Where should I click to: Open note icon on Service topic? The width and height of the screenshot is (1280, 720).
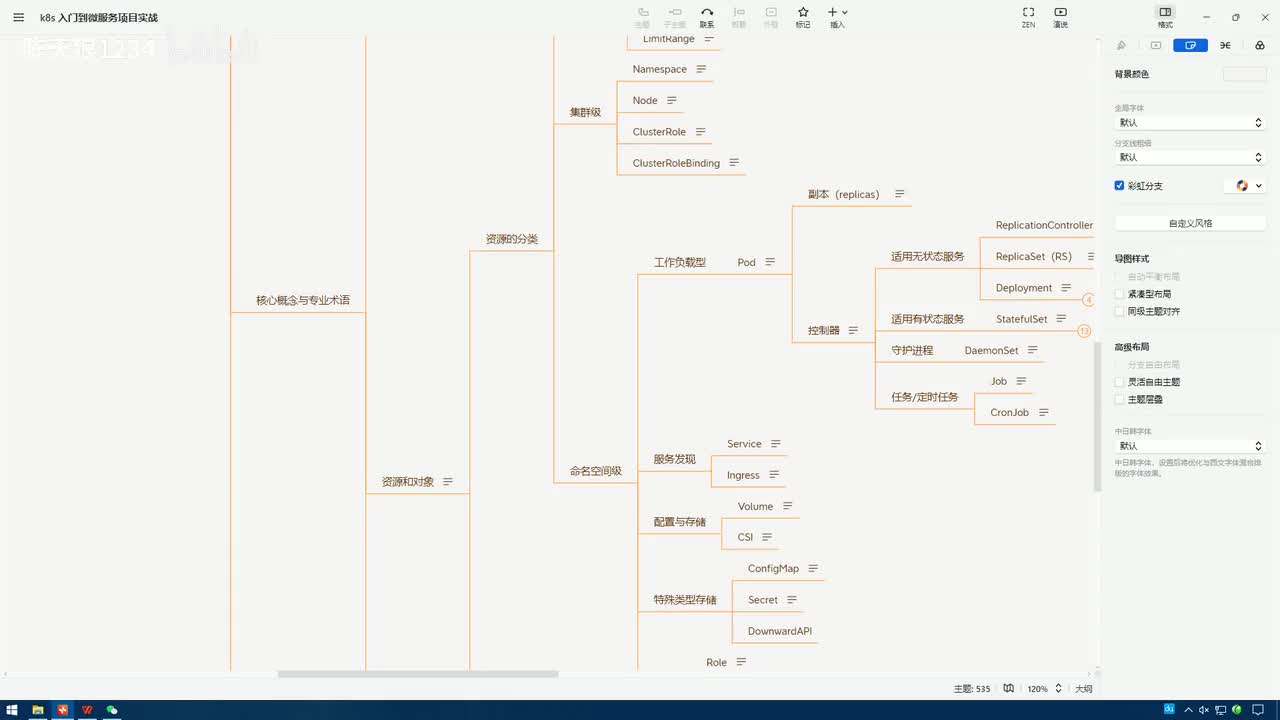(x=775, y=444)
